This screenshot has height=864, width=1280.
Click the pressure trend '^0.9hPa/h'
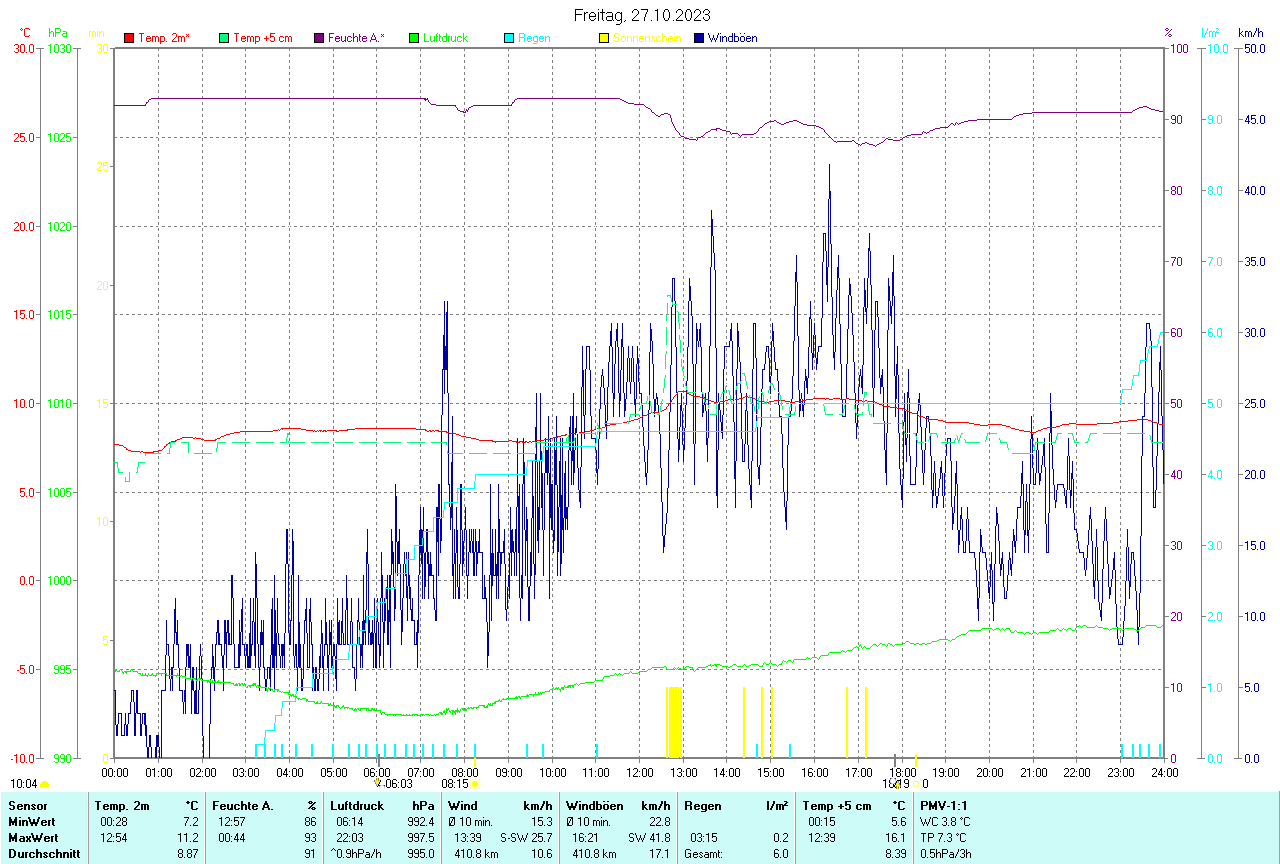coord(357,854)
